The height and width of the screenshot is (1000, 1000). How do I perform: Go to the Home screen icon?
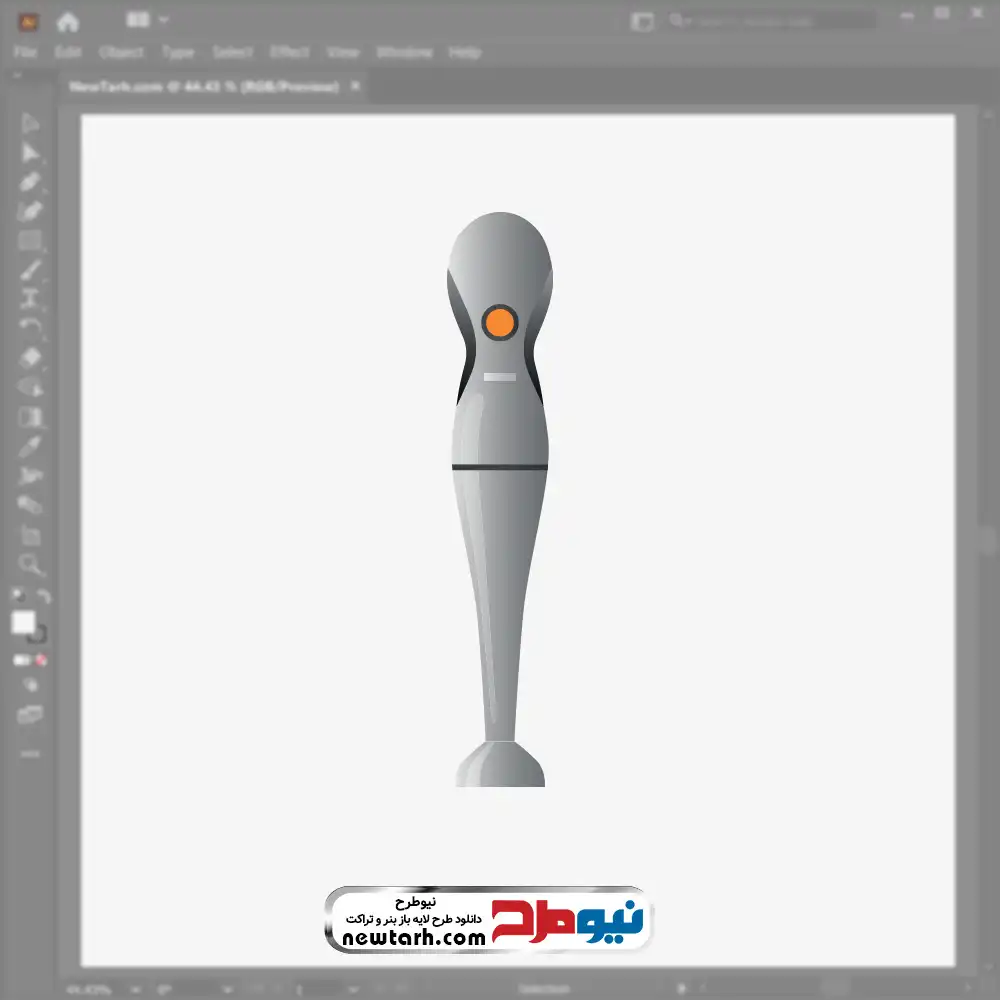click(67, 20)
